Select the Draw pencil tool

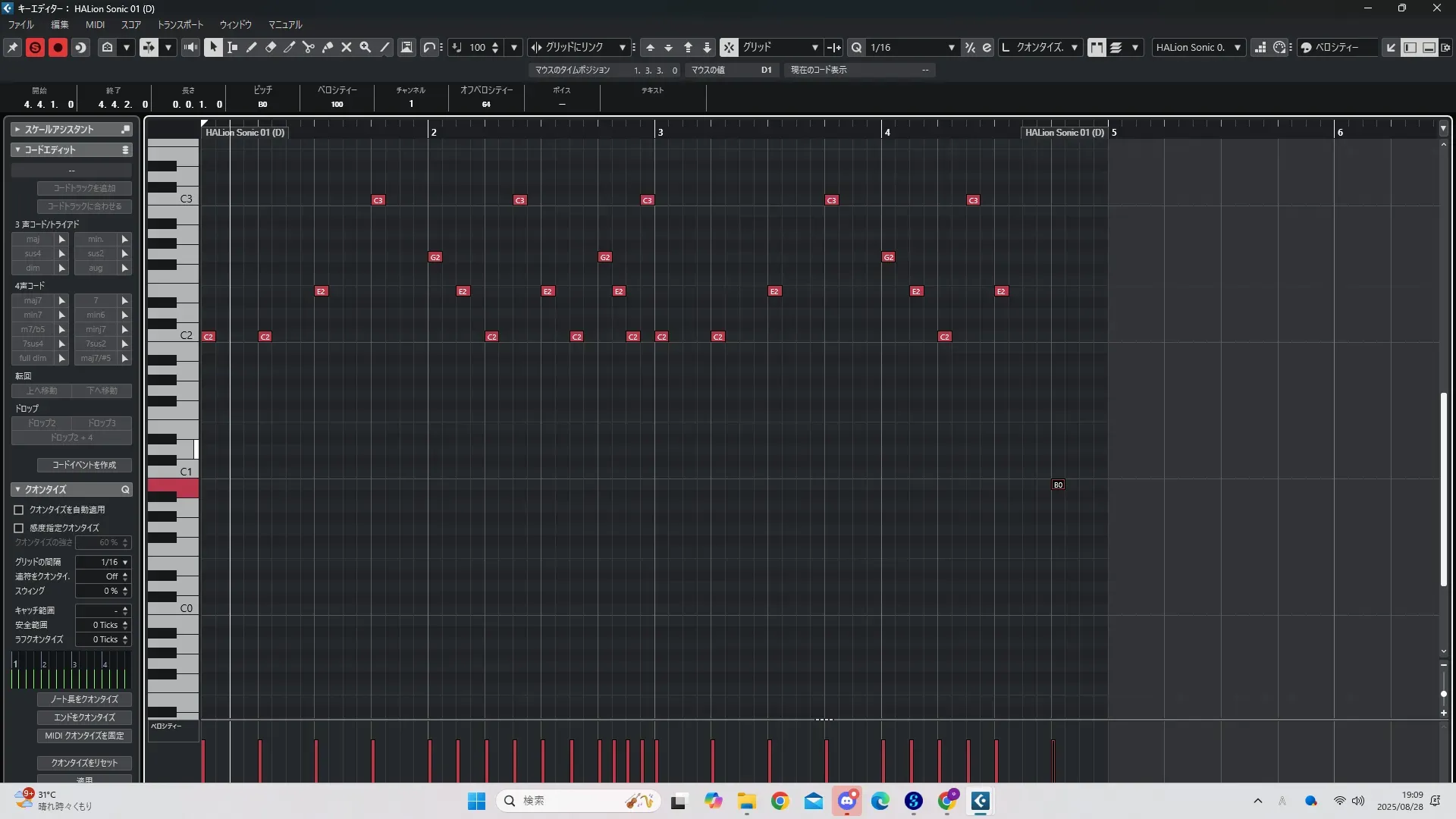252,47
